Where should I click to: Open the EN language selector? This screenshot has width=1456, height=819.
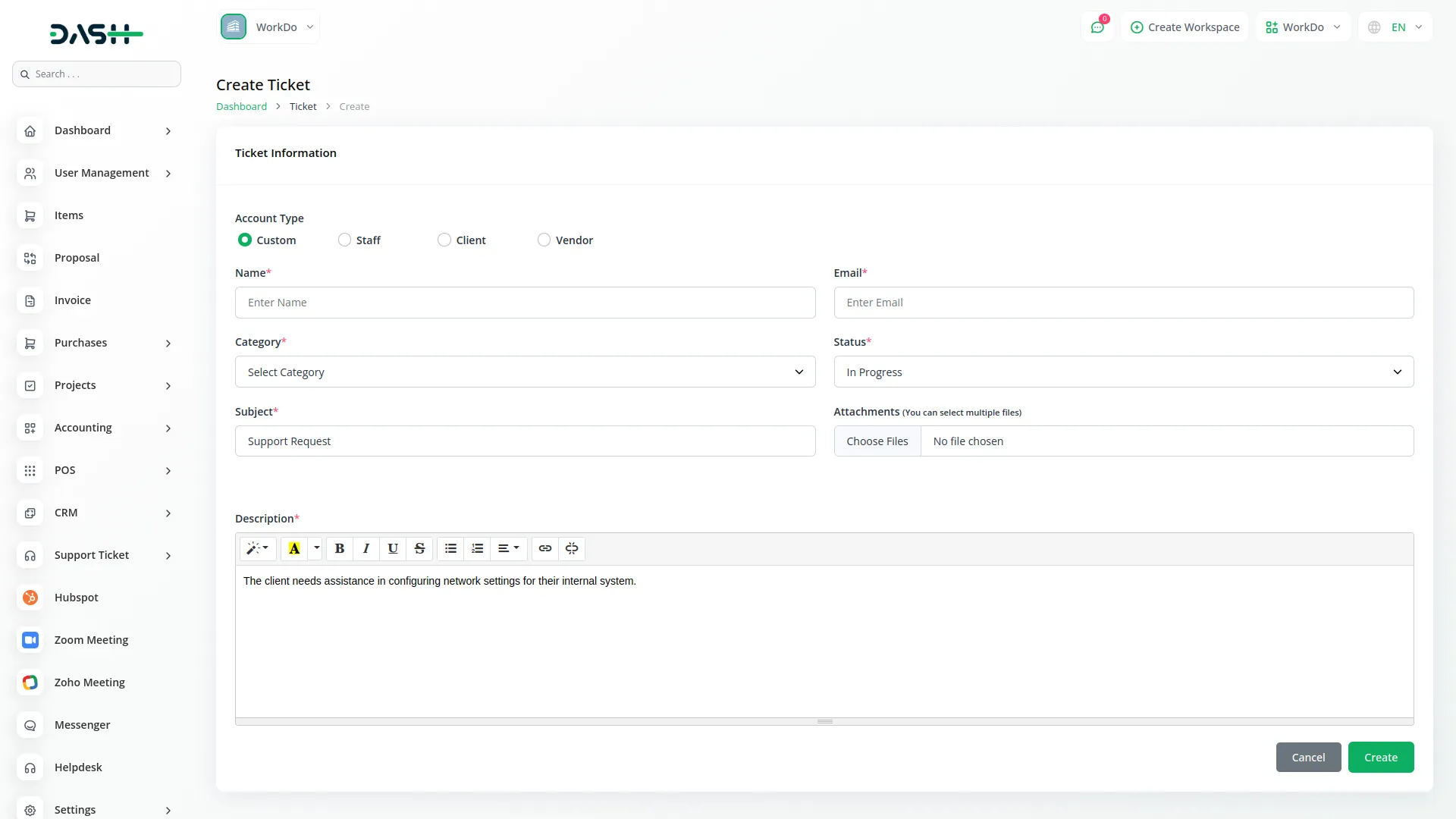click(1395, 27)
